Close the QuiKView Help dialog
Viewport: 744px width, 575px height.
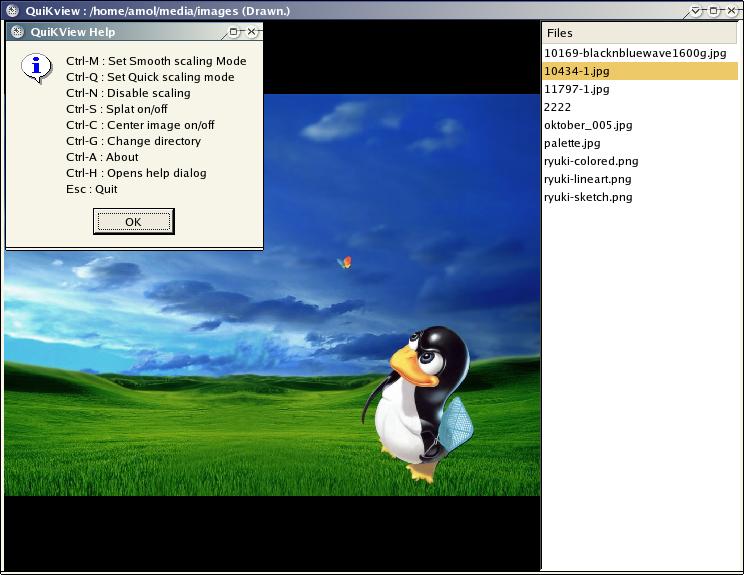coord(252,31)
